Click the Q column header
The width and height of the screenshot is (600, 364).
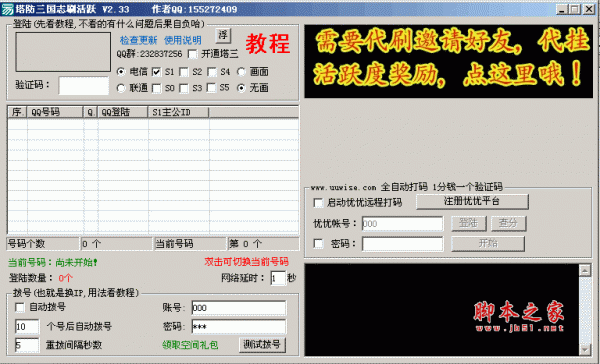91,112
